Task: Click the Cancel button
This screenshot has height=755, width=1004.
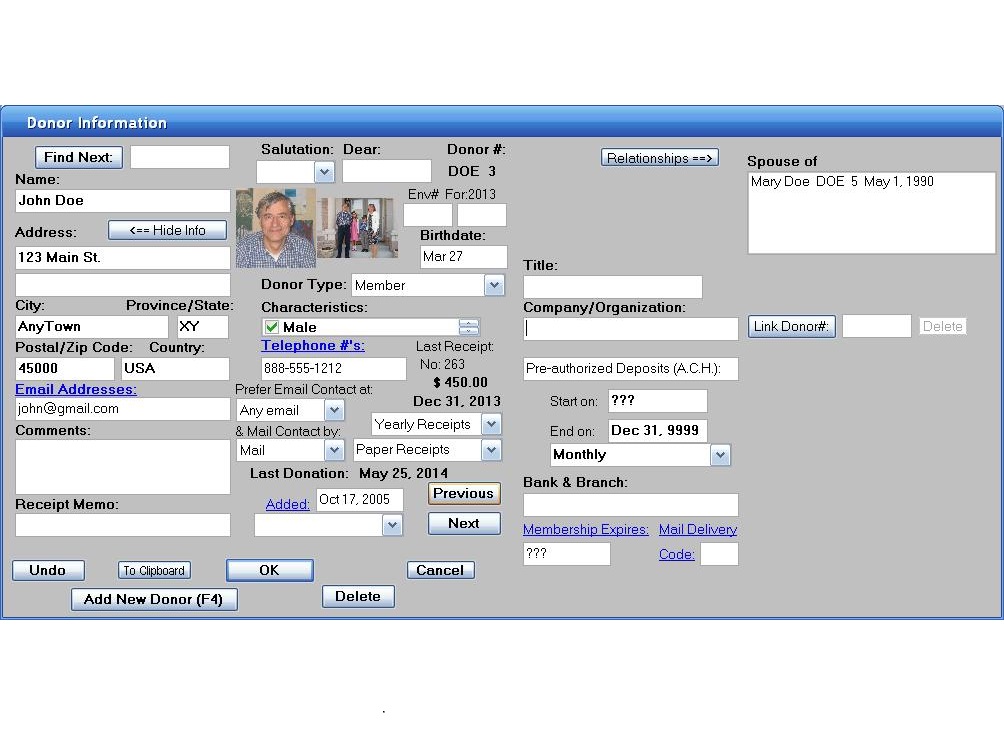Action: pyautogui.click(x=441, y=570)
